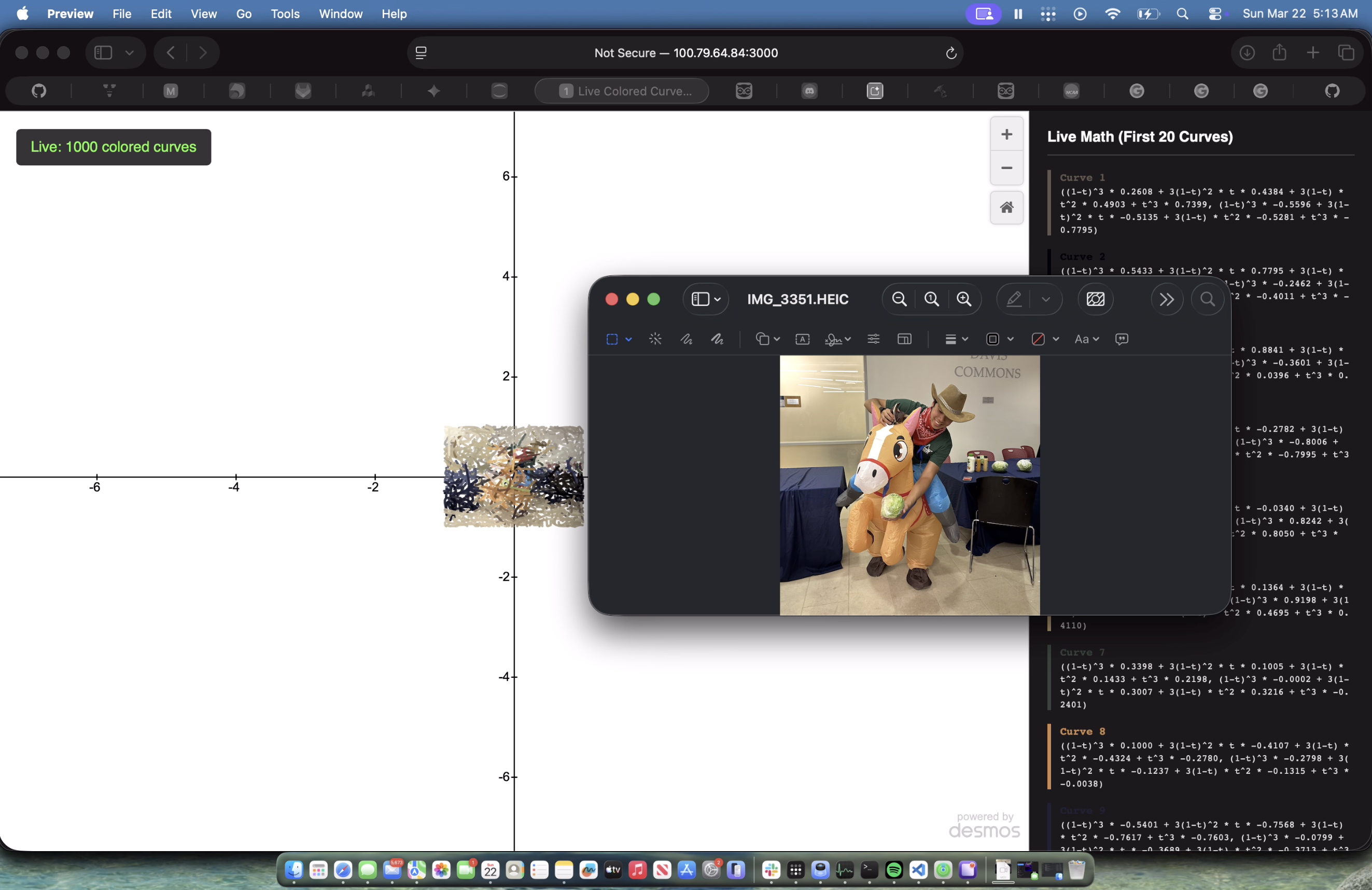Screen dimensions: 1372x890
Task: Zoom out the image in Preview
Action: 899,299
